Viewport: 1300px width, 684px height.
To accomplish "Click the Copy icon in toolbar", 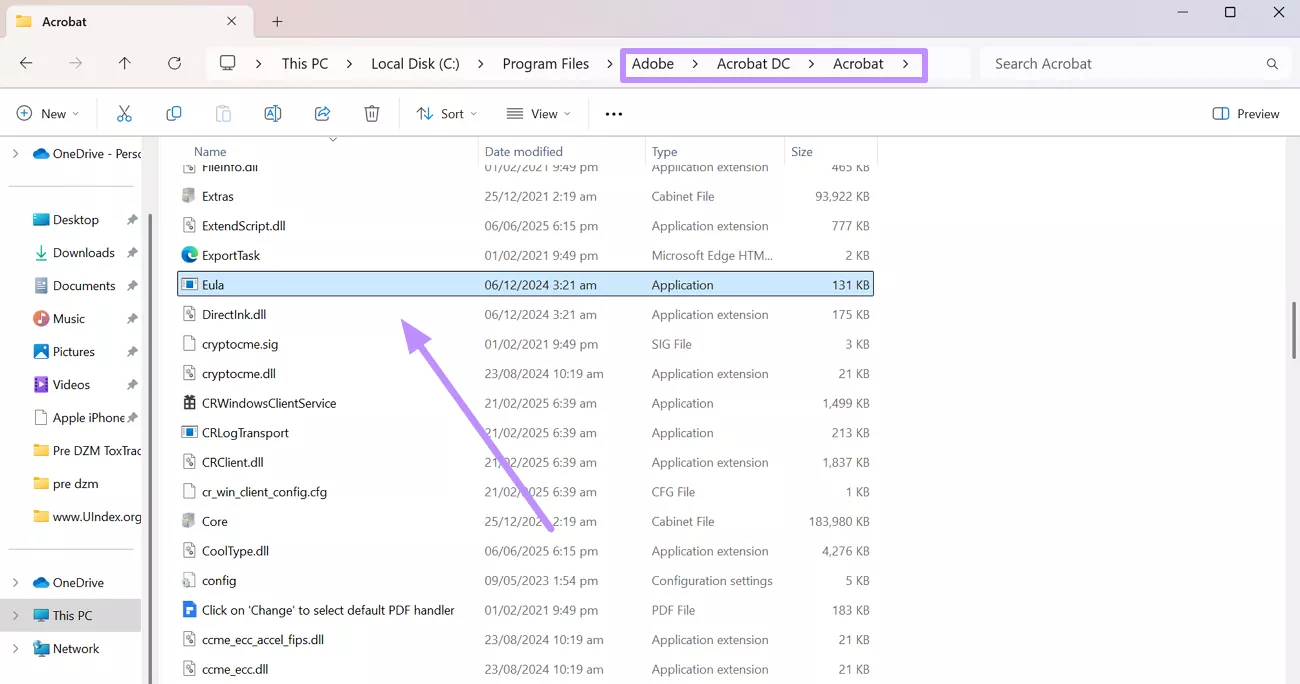I will coord(174,114).
